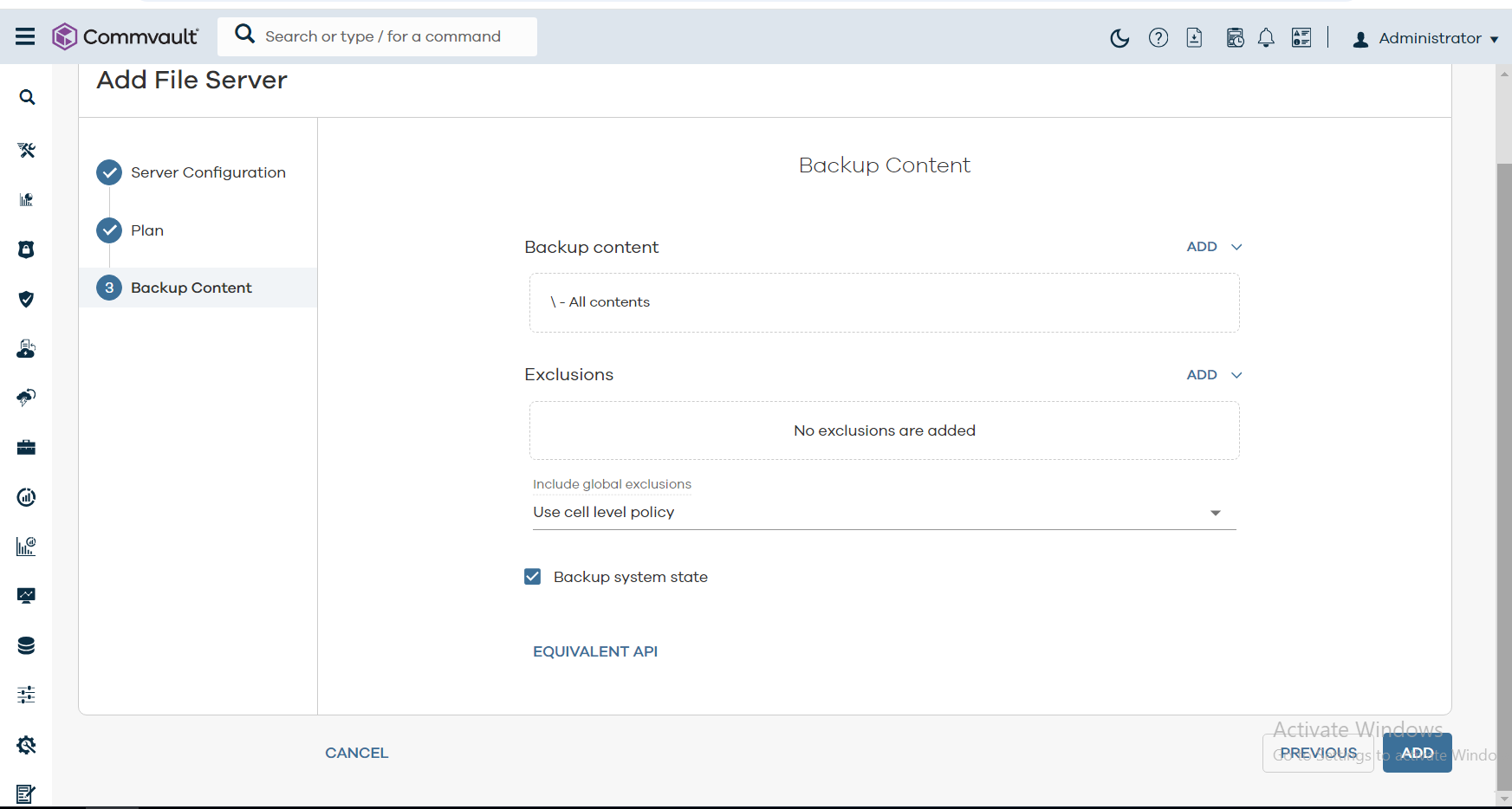Click the sidebar search magnifier icon
Screen dimensions: 1512x809
(x=27, y=98)
